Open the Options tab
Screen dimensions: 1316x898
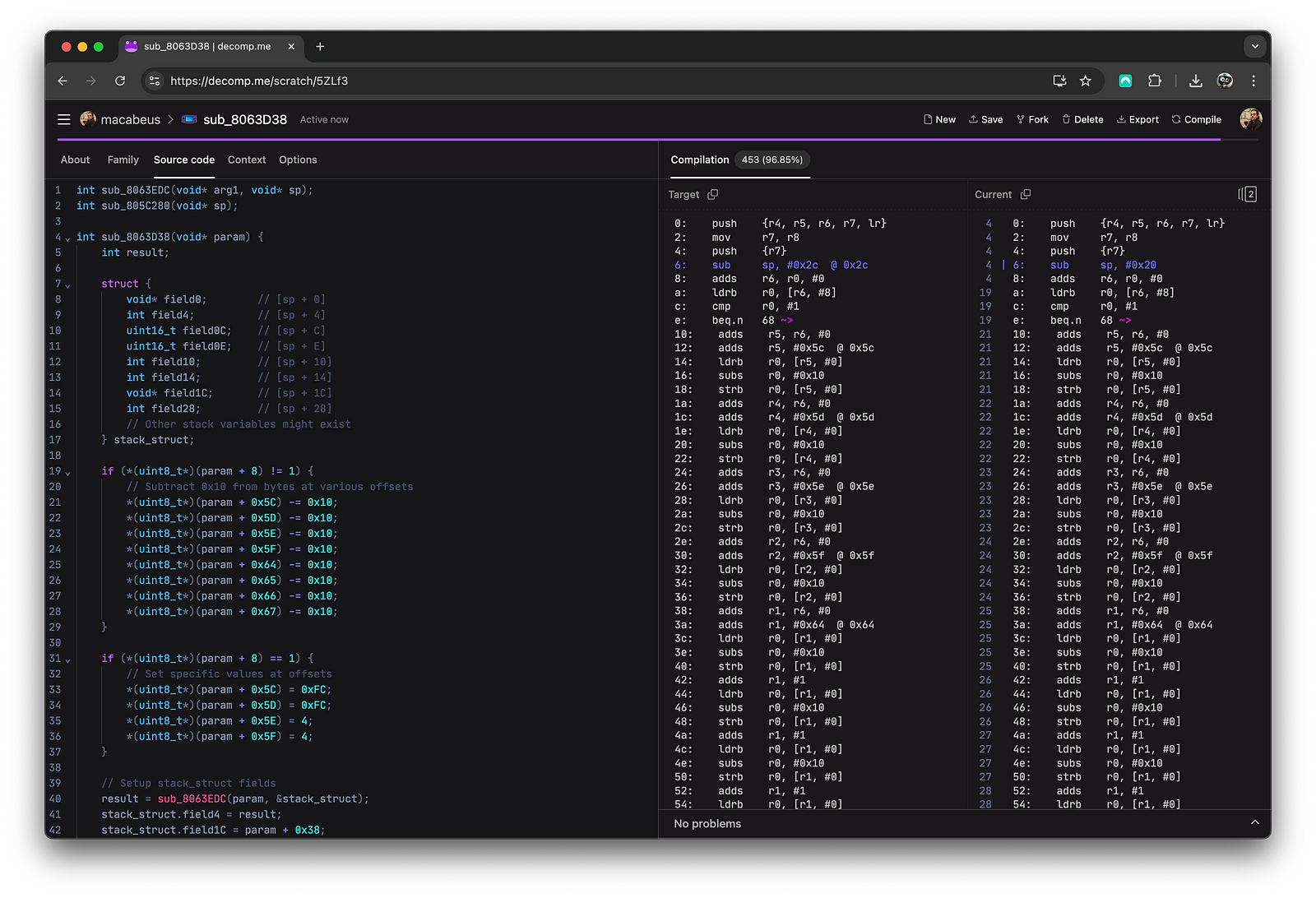pyautogui.click(x=298, y=160)
